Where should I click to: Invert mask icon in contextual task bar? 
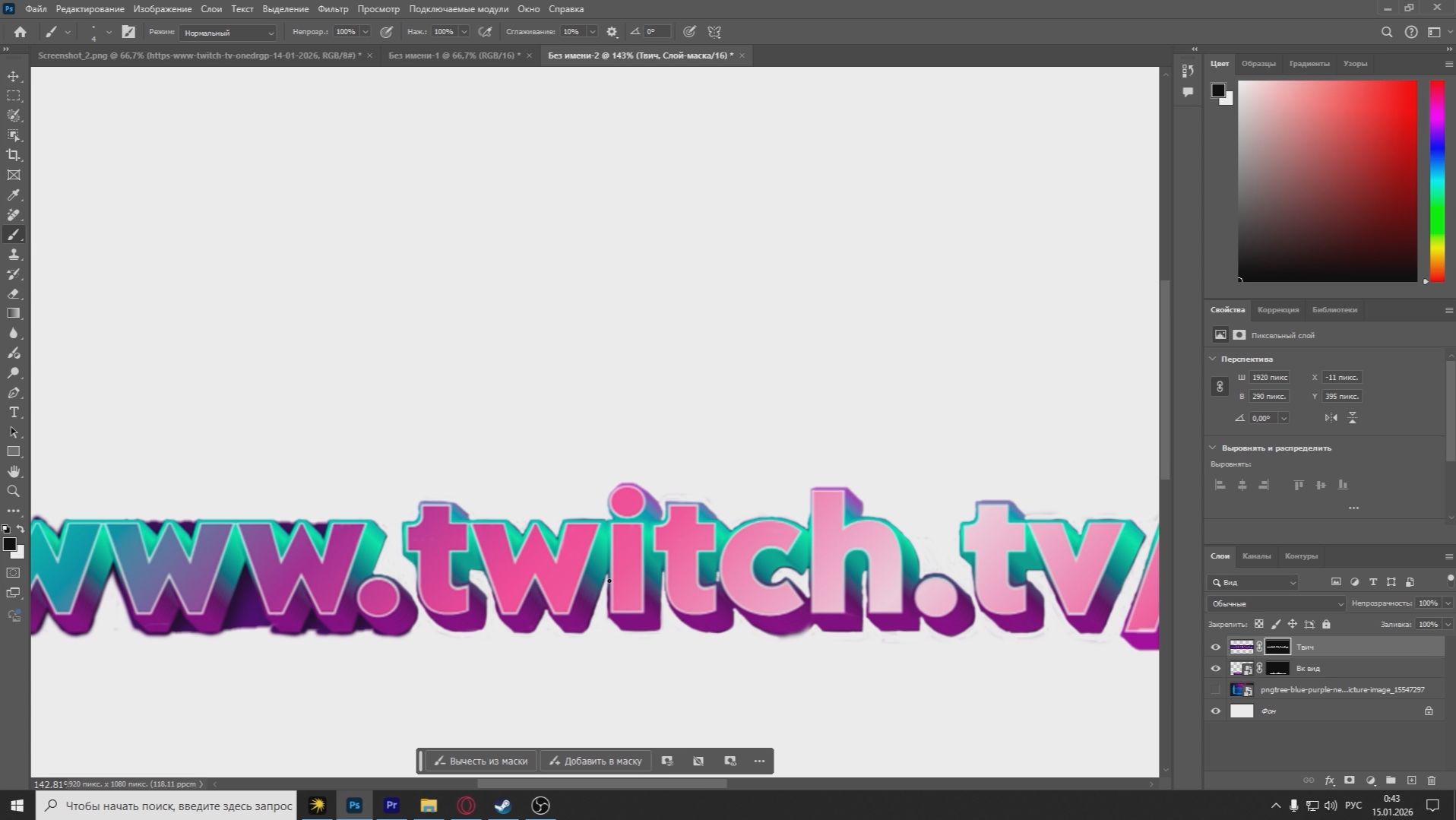(x=698, y=761)
